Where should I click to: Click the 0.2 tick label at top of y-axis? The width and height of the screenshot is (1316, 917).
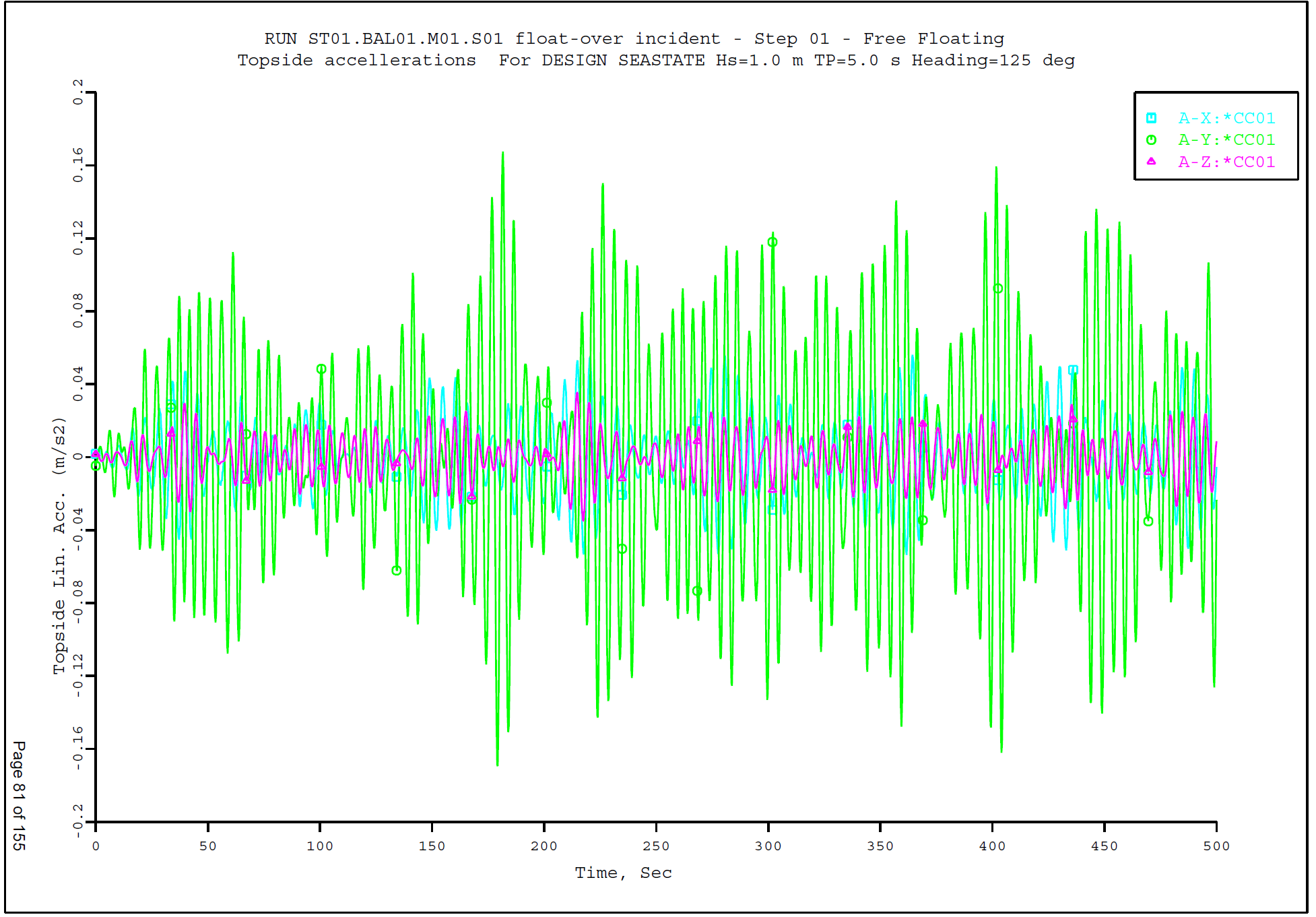[x=78, y=92]
